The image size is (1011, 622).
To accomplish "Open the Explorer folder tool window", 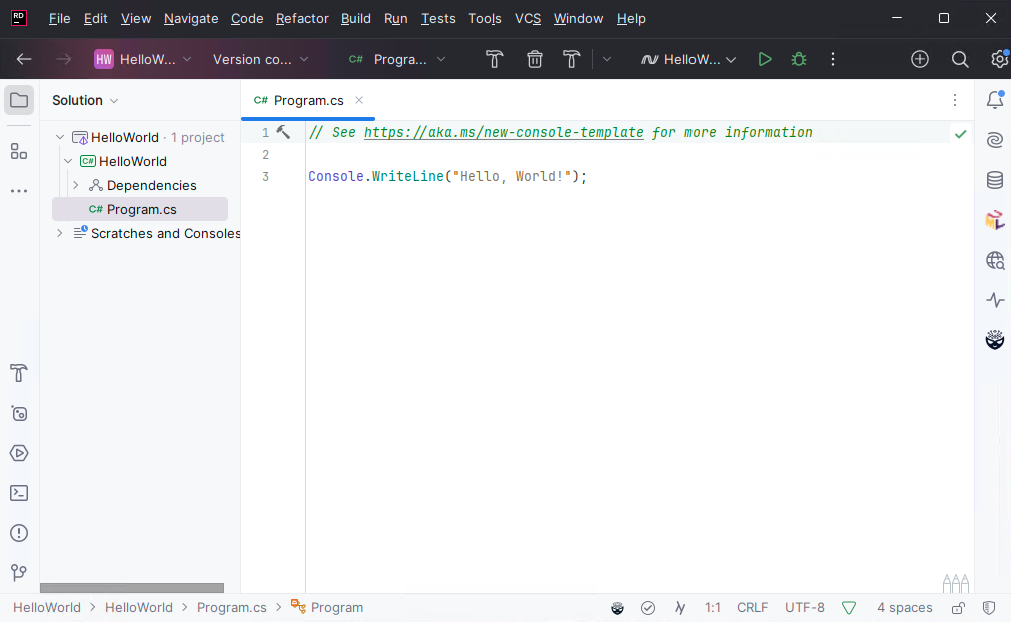I will 19,100.
